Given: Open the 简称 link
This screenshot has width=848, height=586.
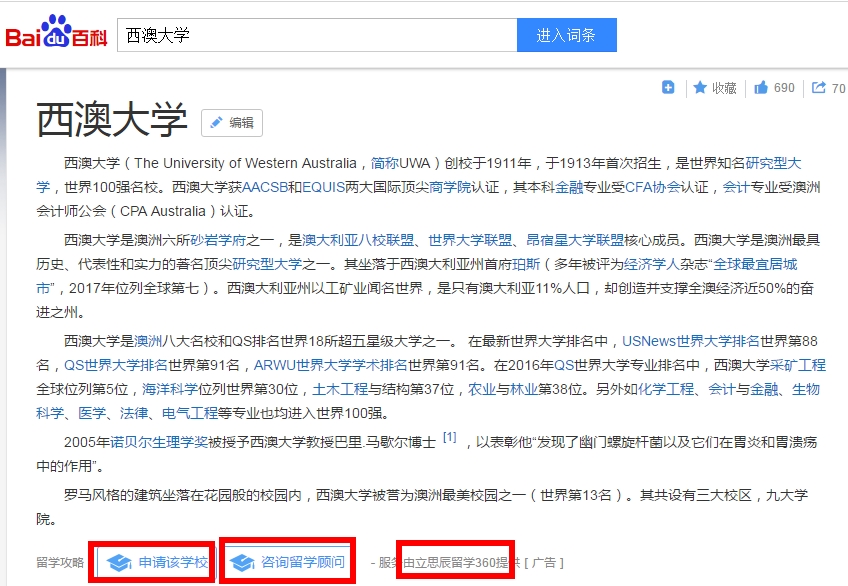Looking at the screenshot, I should pyautogui.click(x=385, y=163).
